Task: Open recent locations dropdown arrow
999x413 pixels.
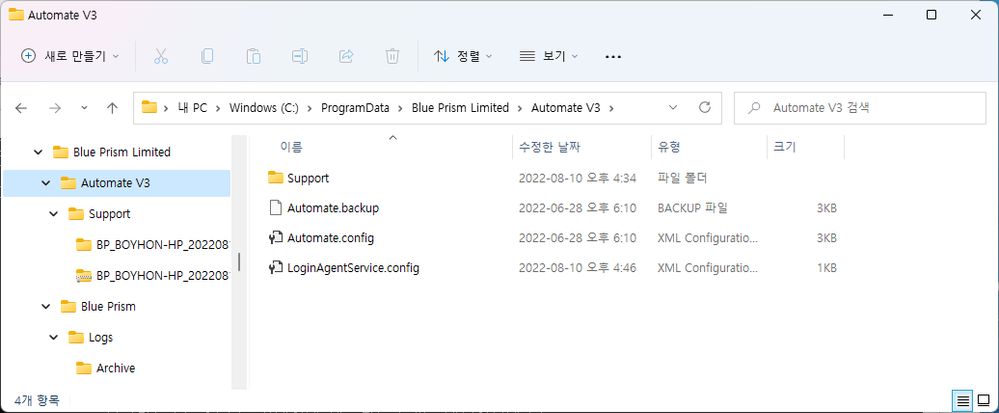Action: [84, 108]
